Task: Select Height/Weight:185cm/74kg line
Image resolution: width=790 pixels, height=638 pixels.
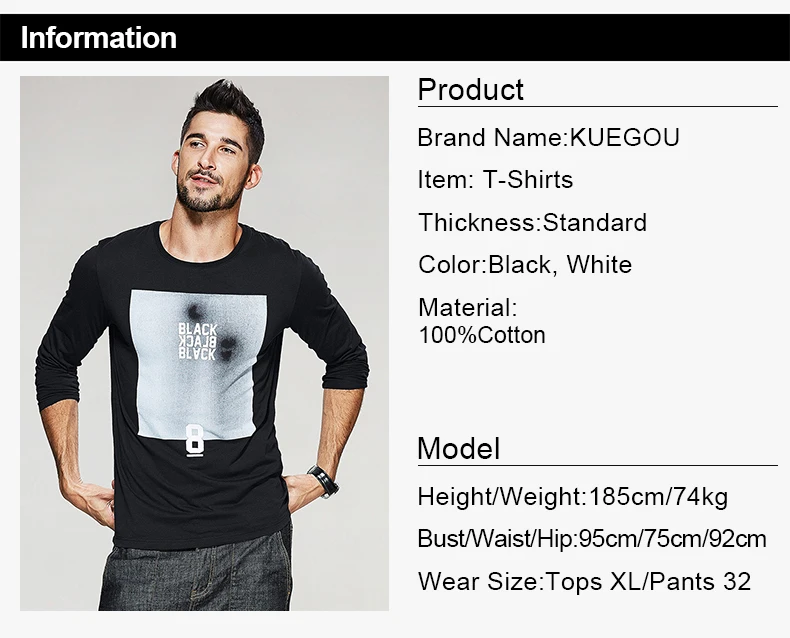Action: click(573, 497)
